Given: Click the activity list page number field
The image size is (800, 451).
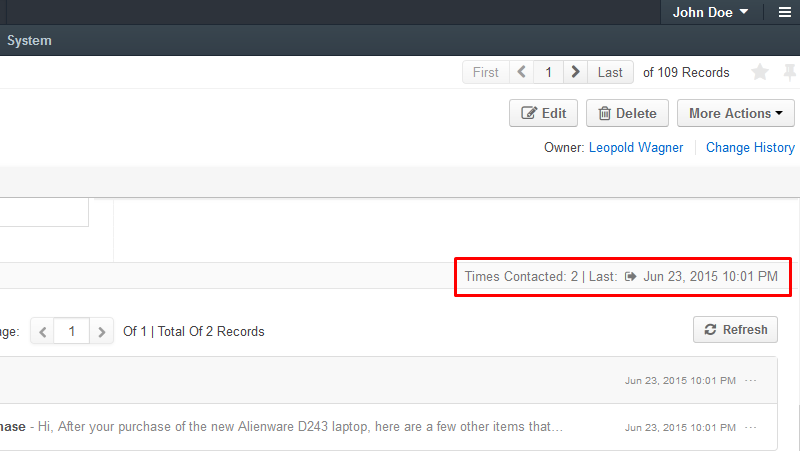Looking at the screenshot, I should 71,332.
